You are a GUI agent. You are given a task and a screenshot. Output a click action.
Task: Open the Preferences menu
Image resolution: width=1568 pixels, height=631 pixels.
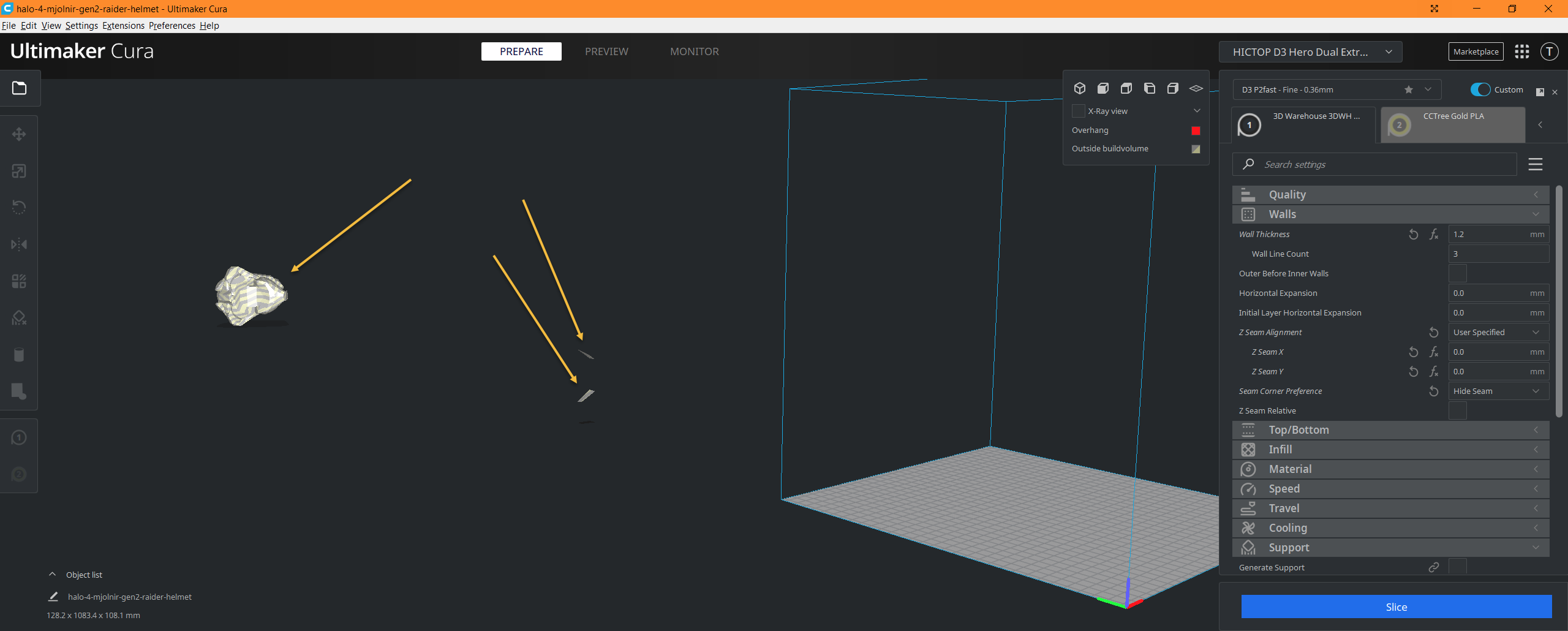coord(171,26)
